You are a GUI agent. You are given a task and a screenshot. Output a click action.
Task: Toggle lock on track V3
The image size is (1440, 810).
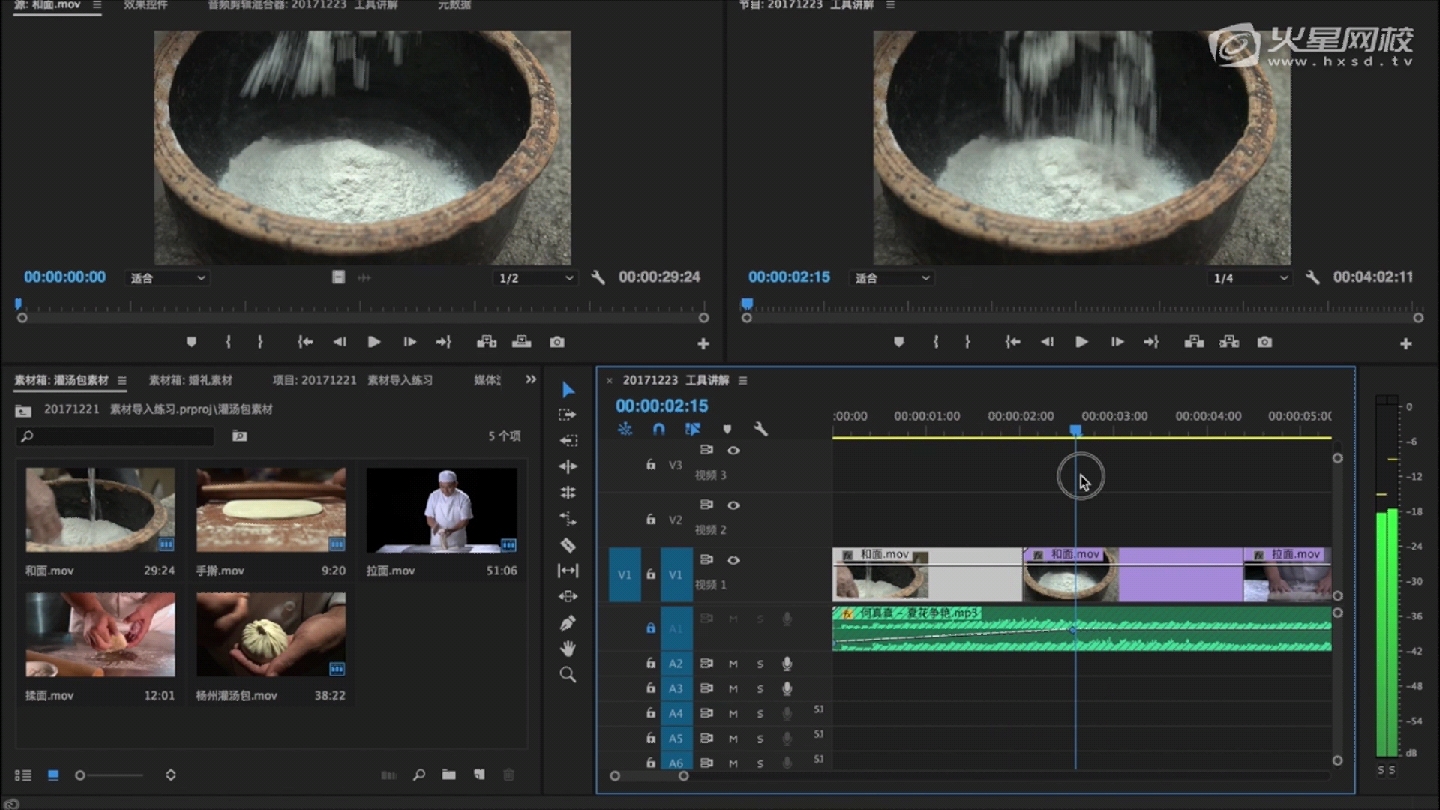pyautogui.click(x=650, y=465)
